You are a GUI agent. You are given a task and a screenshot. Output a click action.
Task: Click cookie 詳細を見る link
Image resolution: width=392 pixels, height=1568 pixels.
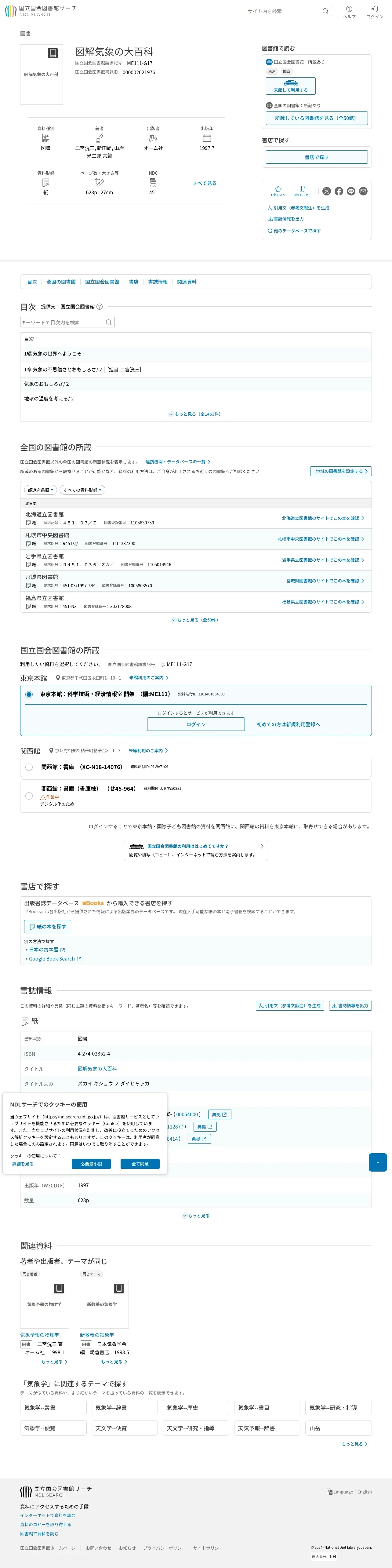(23, 1164)
